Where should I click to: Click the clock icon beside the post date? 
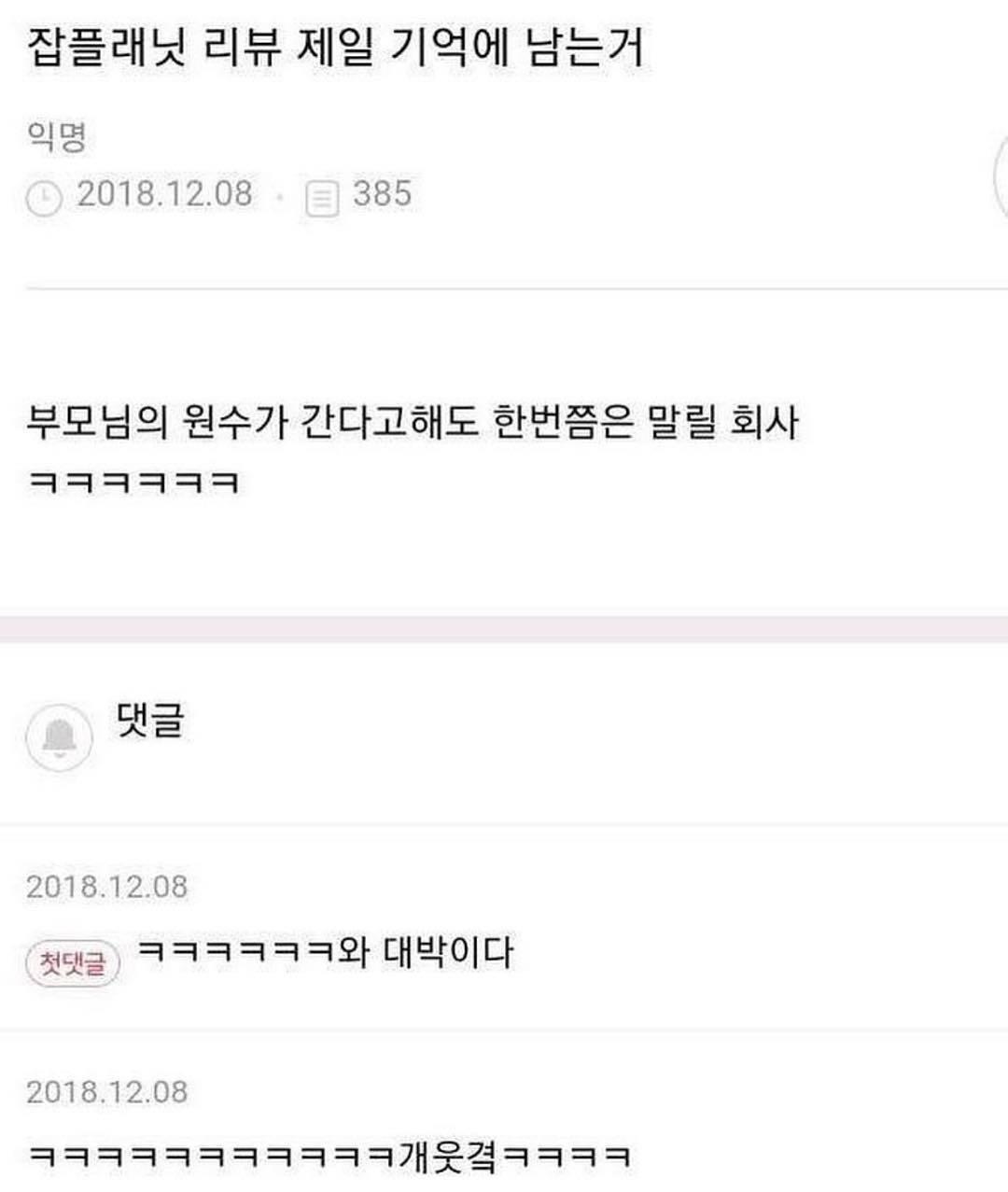[x=44, y=198]
